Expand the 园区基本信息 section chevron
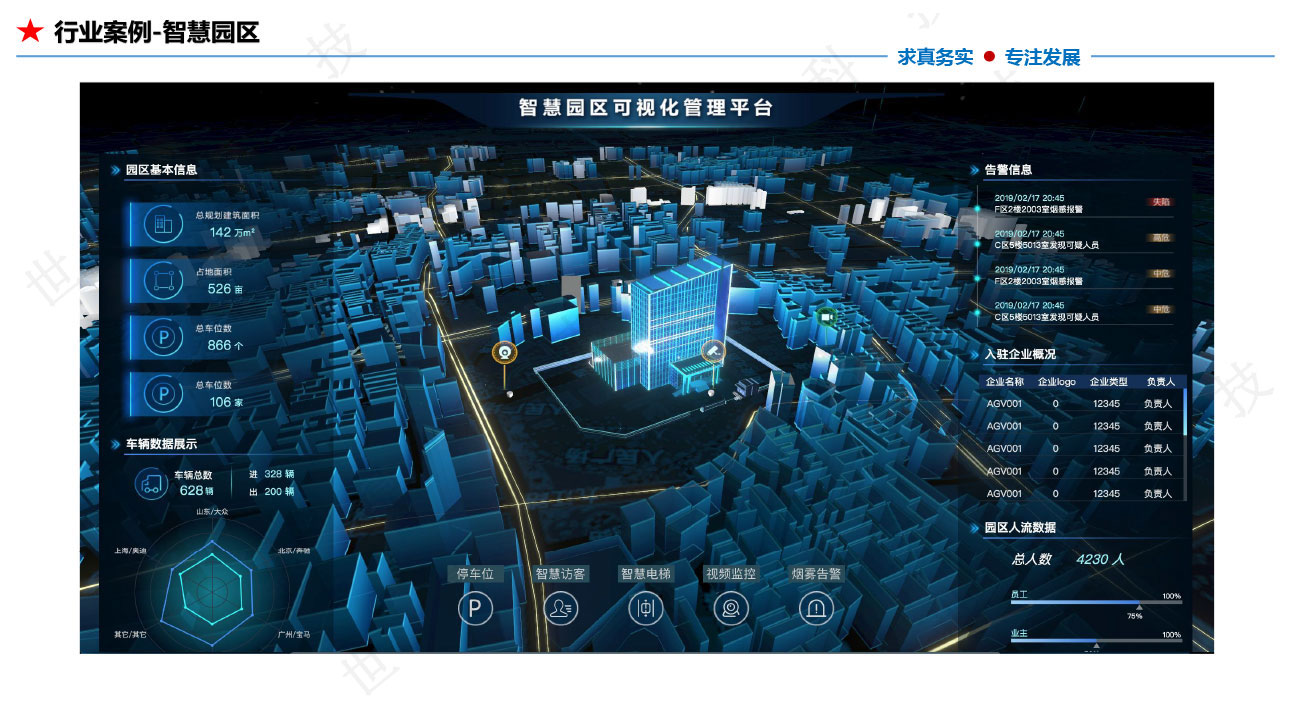The height and width of the screenshot is (710, 1300). tap(116, 170)
